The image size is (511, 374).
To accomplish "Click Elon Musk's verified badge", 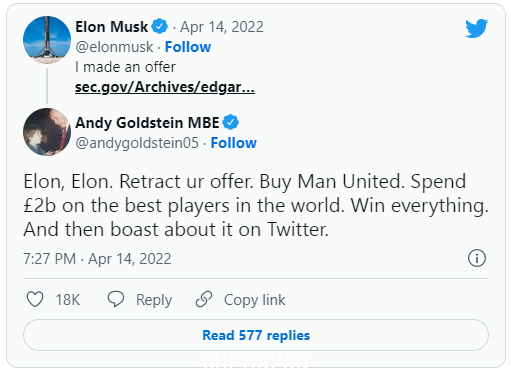I will pos(160,26).
